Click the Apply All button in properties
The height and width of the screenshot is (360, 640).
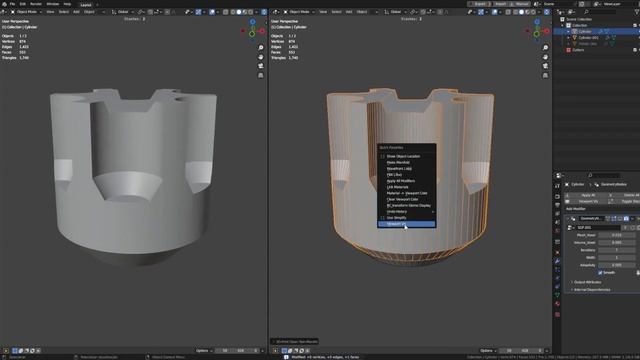coord(588,195)
